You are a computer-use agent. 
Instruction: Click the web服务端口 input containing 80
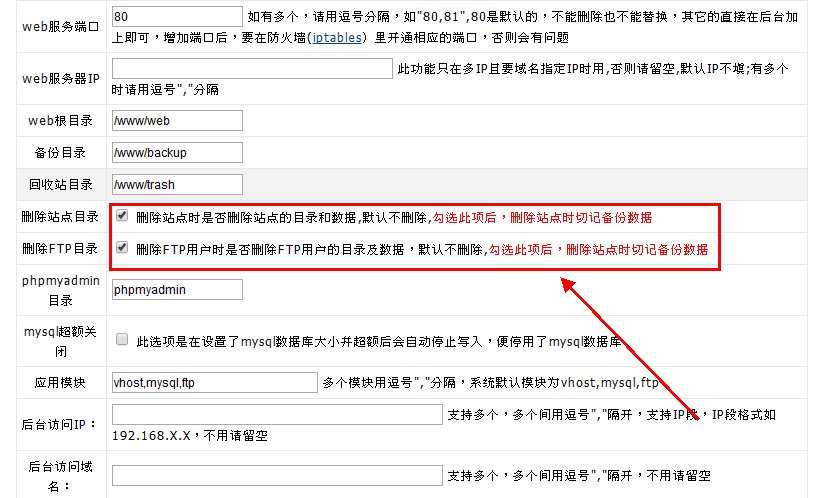[x=177, y=17]
